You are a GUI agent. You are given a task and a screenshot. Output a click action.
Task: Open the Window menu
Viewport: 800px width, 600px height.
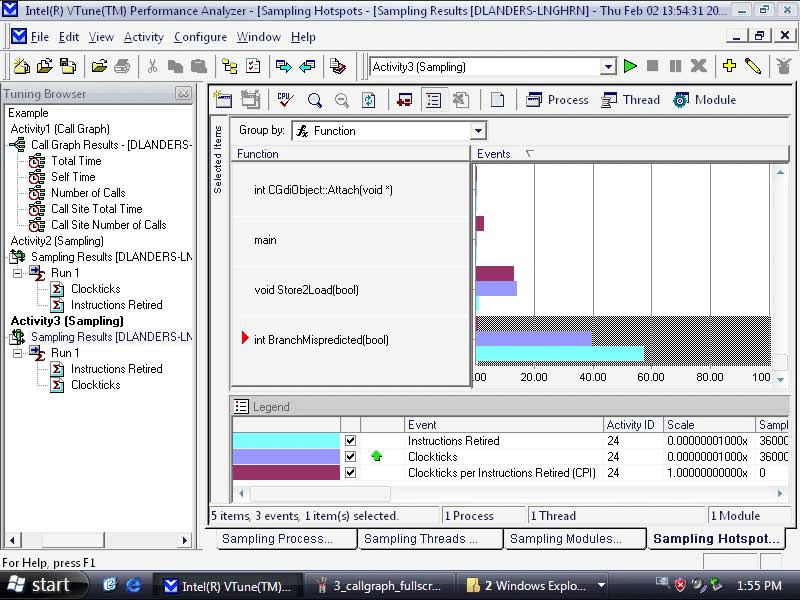coord(259,37)
